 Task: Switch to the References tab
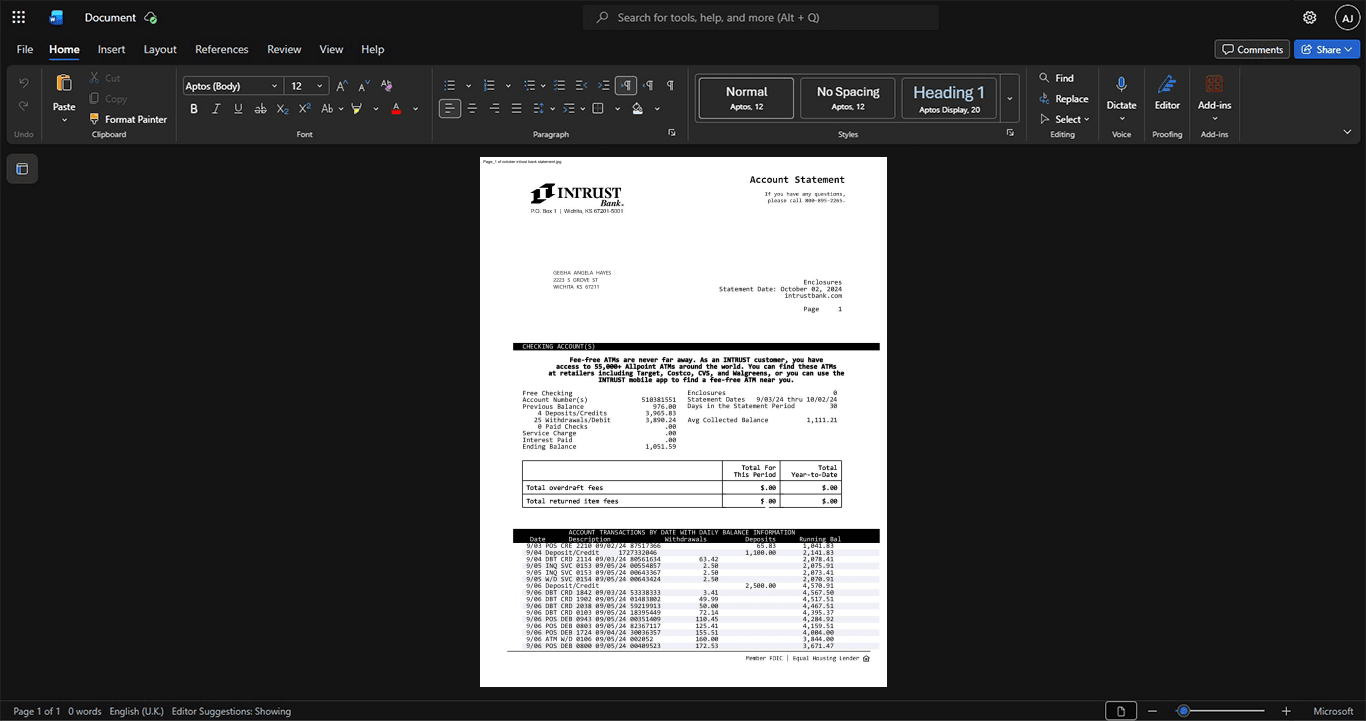pyautogui.click(x=221, y=49)
